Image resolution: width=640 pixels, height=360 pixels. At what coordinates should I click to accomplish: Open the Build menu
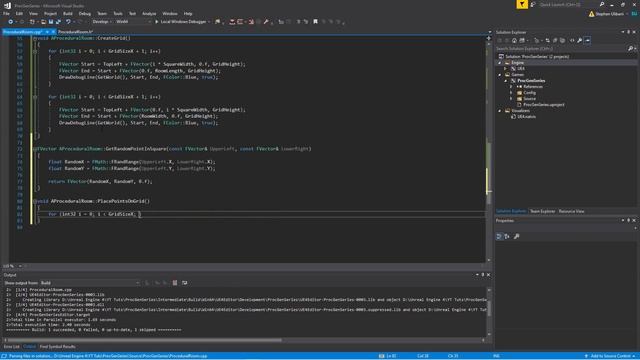pos(67,13)
